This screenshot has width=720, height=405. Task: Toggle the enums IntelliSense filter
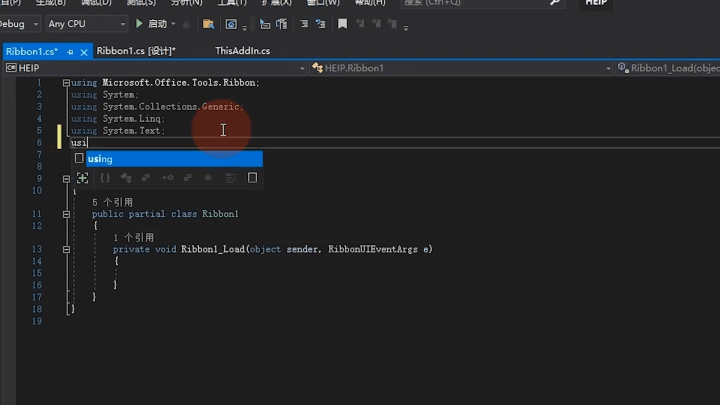tap(208, 178)
